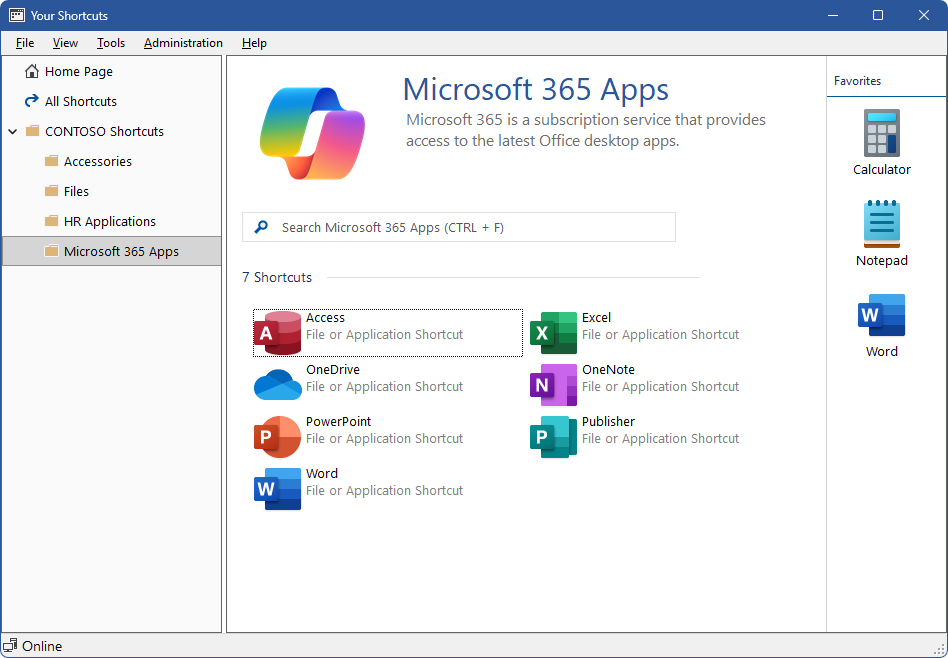Open Calculator from Favorites panel
This screenshot has width=948, height=658.
point(881,134)
